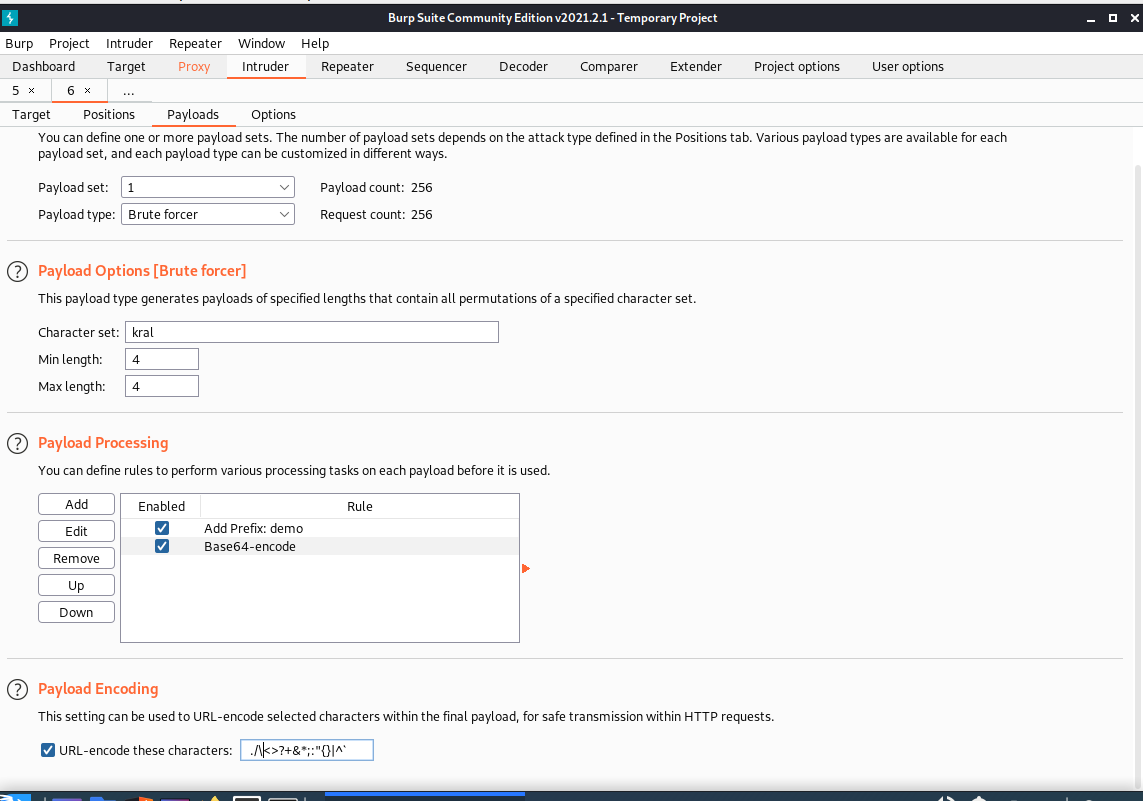The image size is (1143, 801).
Task: Select the 'Base64-encode' rule row
Action: pyautogui.click(x=320, y=547)
